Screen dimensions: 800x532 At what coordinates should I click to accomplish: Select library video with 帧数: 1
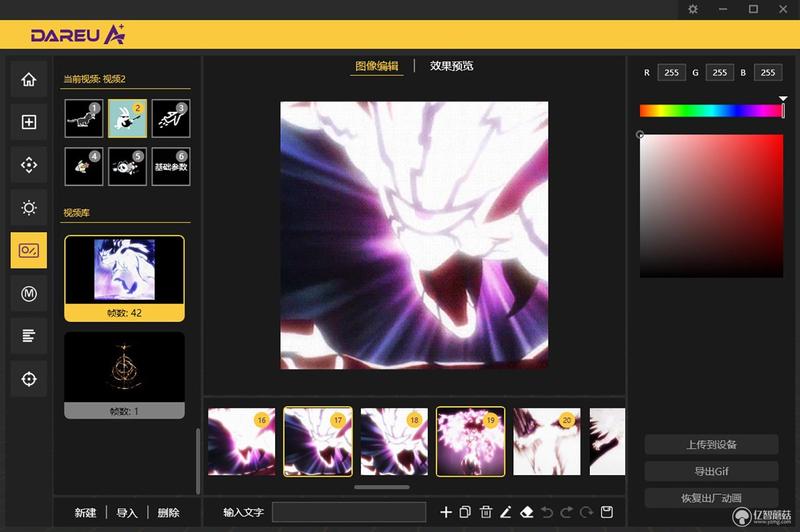point(124,375)
